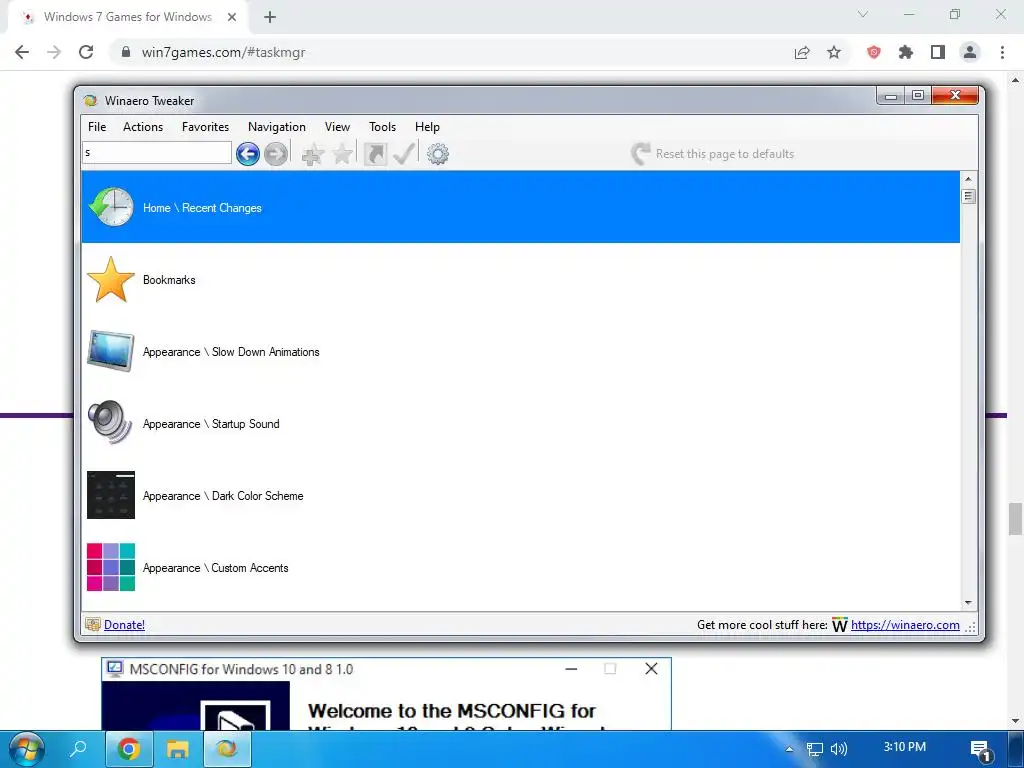The image size is (1024, 768).
Task: Click the network tray icon
Action: click(x=814, y=749)
